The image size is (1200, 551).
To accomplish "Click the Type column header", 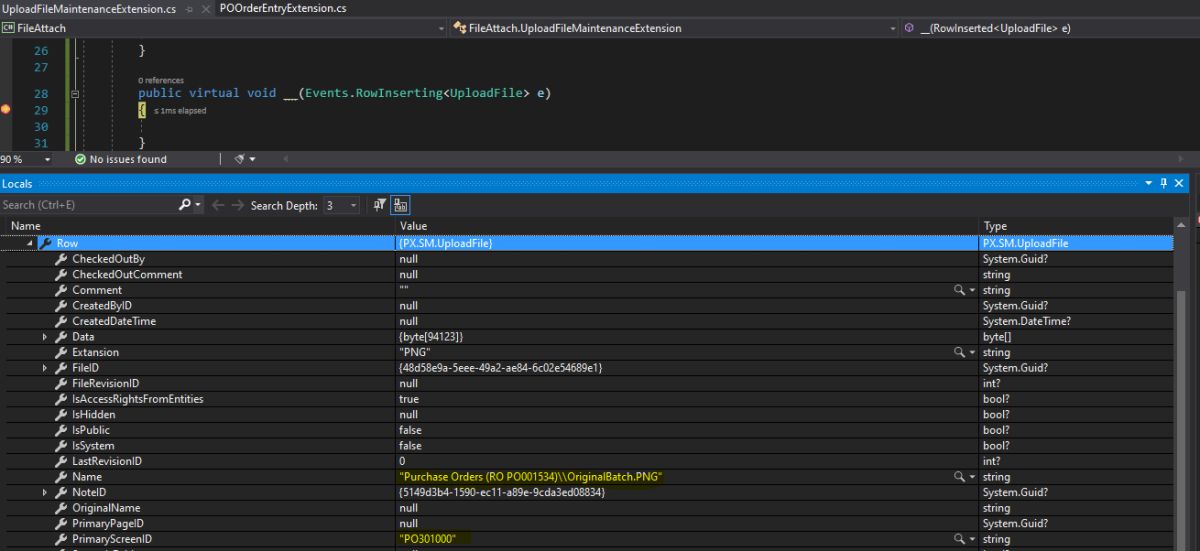I will tap(1078, 226).
